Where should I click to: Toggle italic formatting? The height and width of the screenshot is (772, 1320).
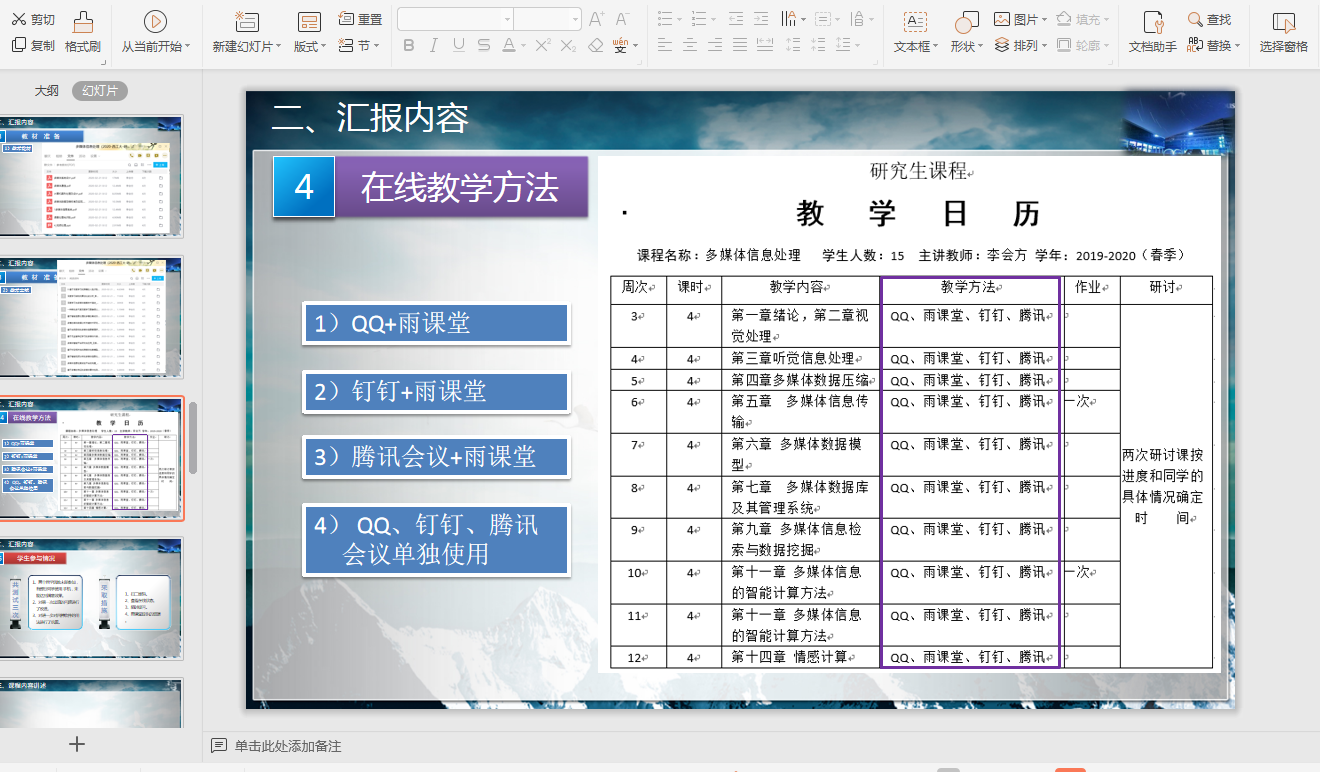point(433,45)
